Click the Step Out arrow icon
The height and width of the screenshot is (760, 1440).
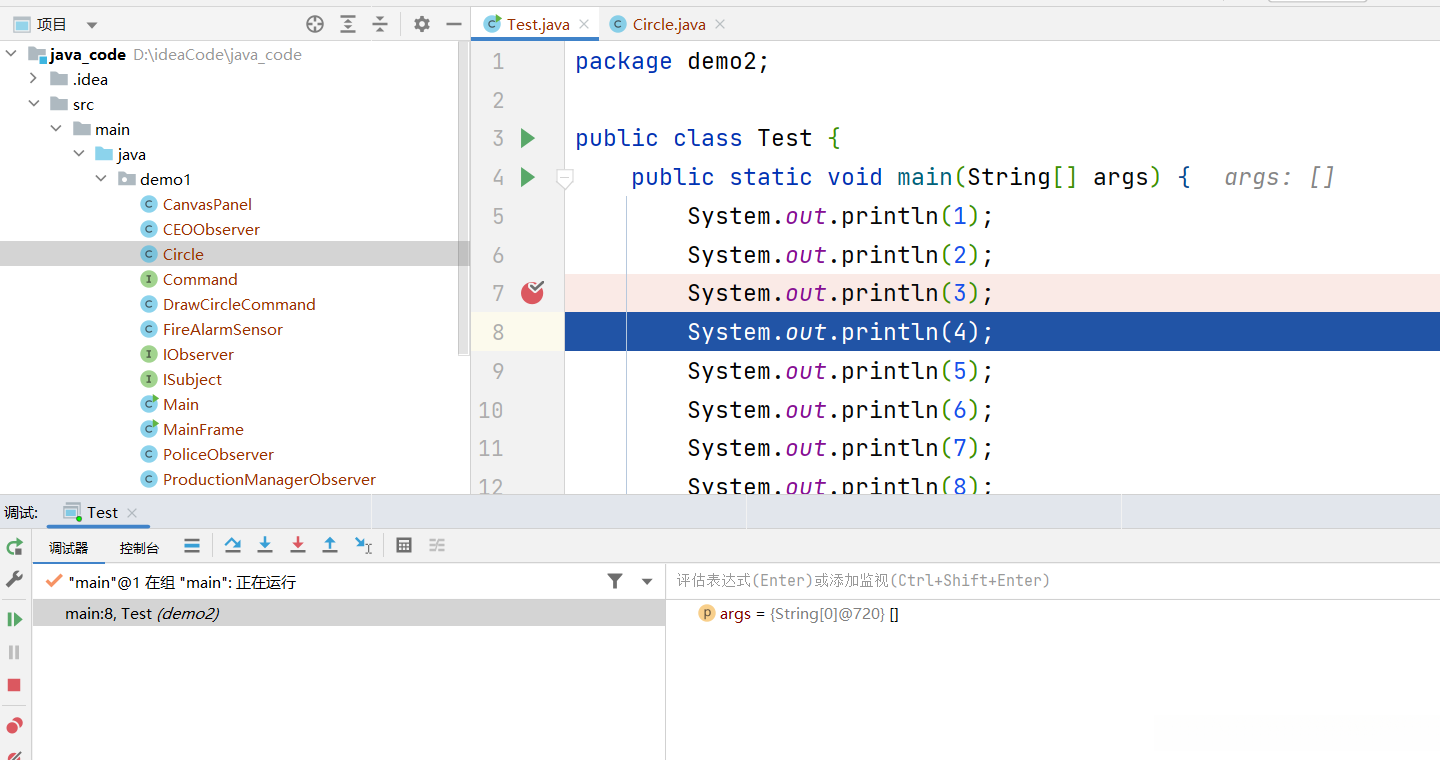click(329, 545)
